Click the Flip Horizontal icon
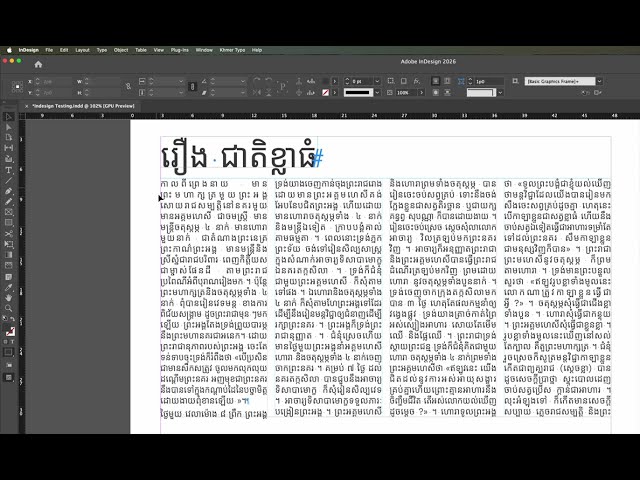This screenshot has height=480, width=640. [257, 93]
